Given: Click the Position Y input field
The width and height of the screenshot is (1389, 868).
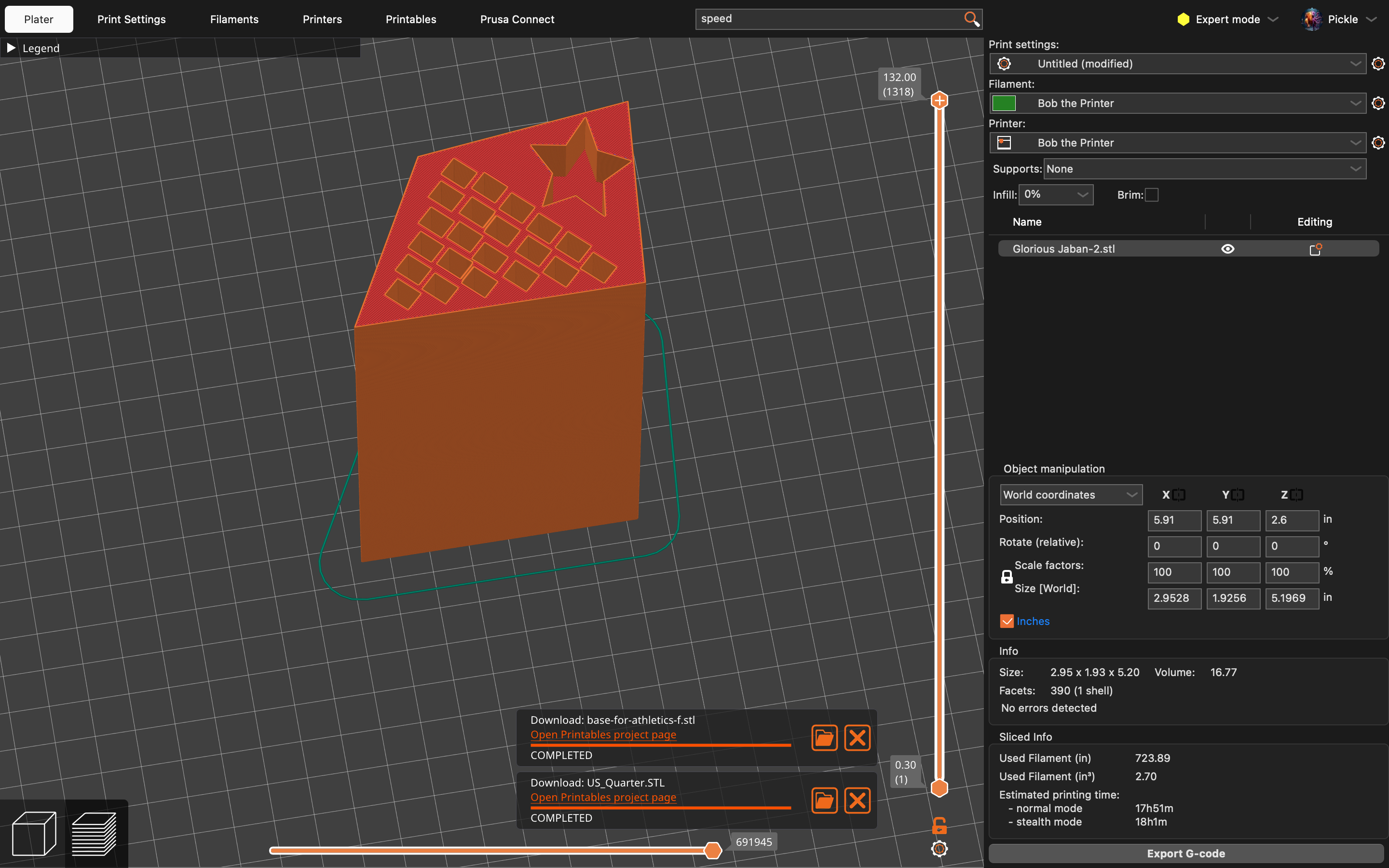Looking at the screenshot, I should click(x=1233, y=520).
